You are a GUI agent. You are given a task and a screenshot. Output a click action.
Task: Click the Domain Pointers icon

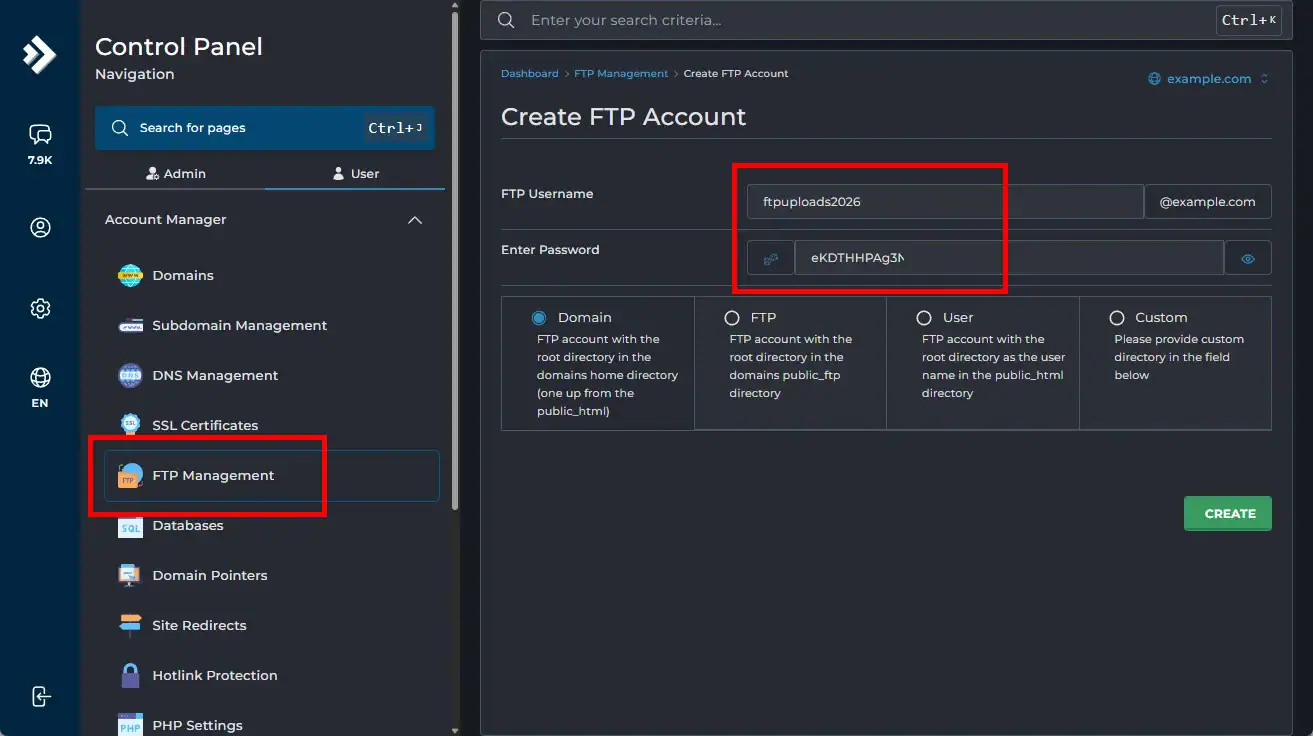pos(130,575)
